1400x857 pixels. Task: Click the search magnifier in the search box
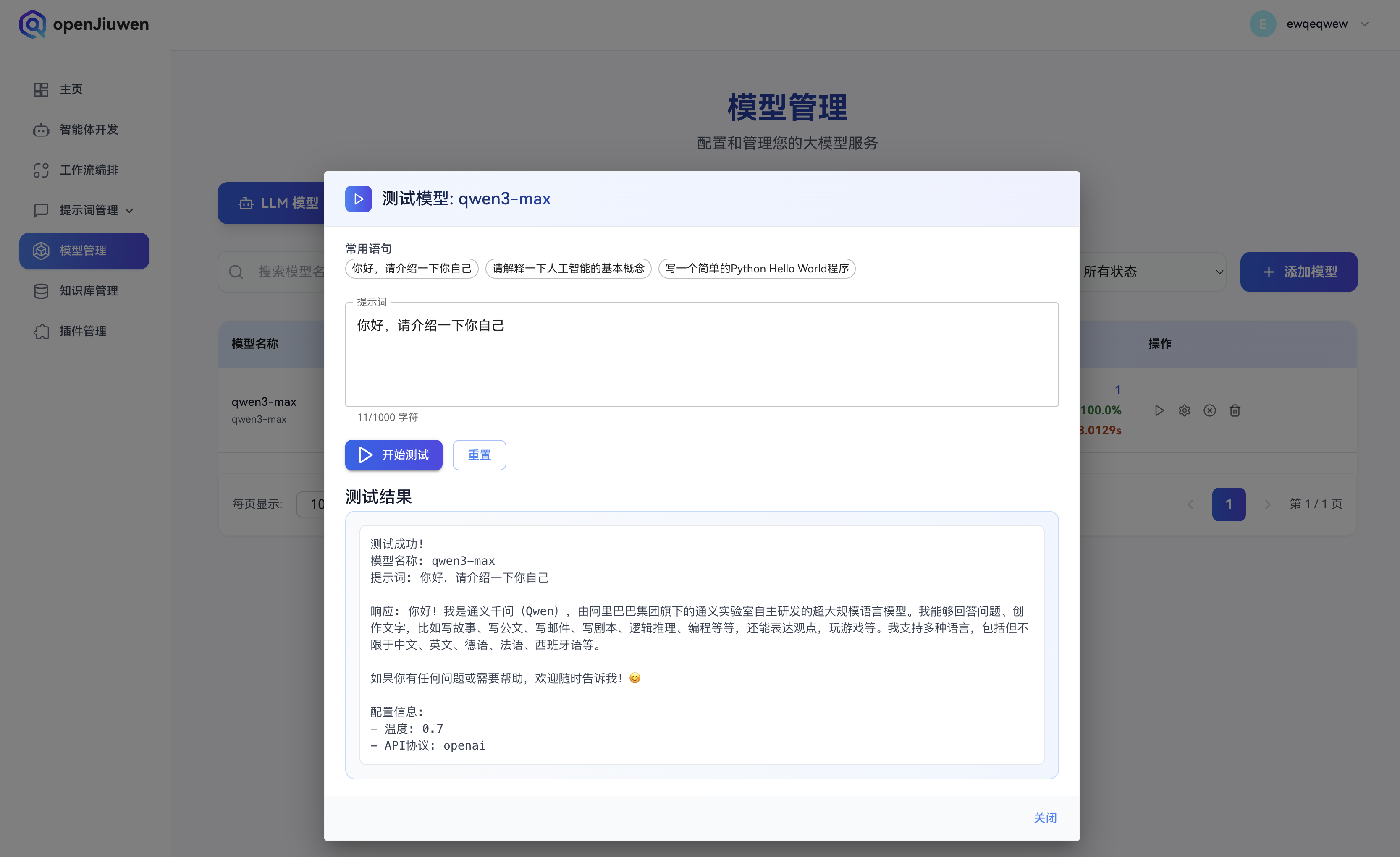click(x=236, y=272)
